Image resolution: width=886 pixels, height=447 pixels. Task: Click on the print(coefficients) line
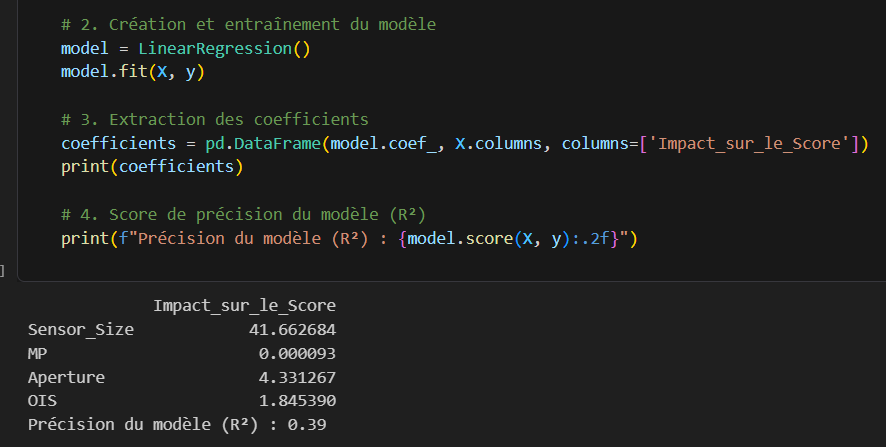pyautogui.click(x=151, y=167)
